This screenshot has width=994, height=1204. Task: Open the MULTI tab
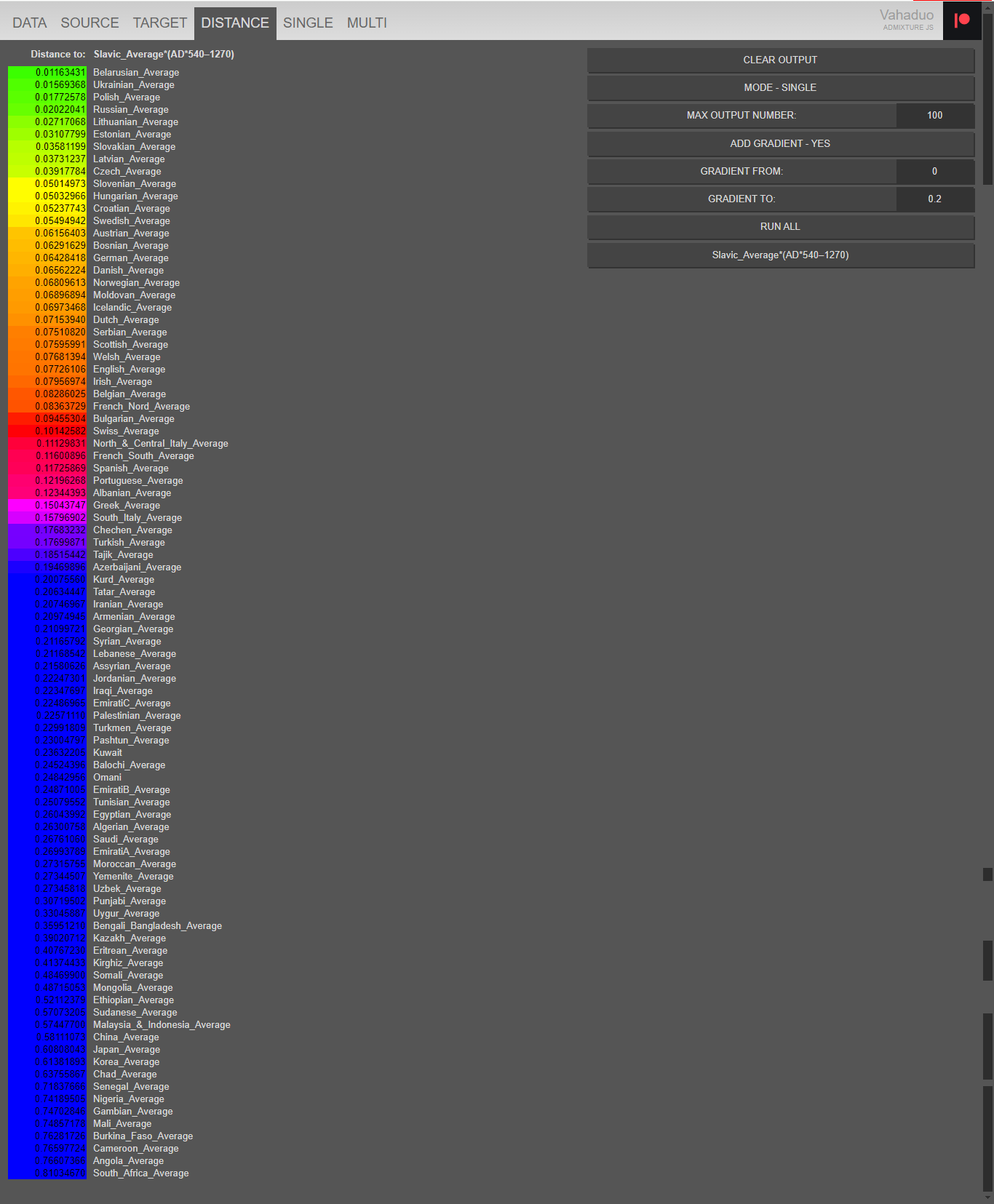(367, 23)
